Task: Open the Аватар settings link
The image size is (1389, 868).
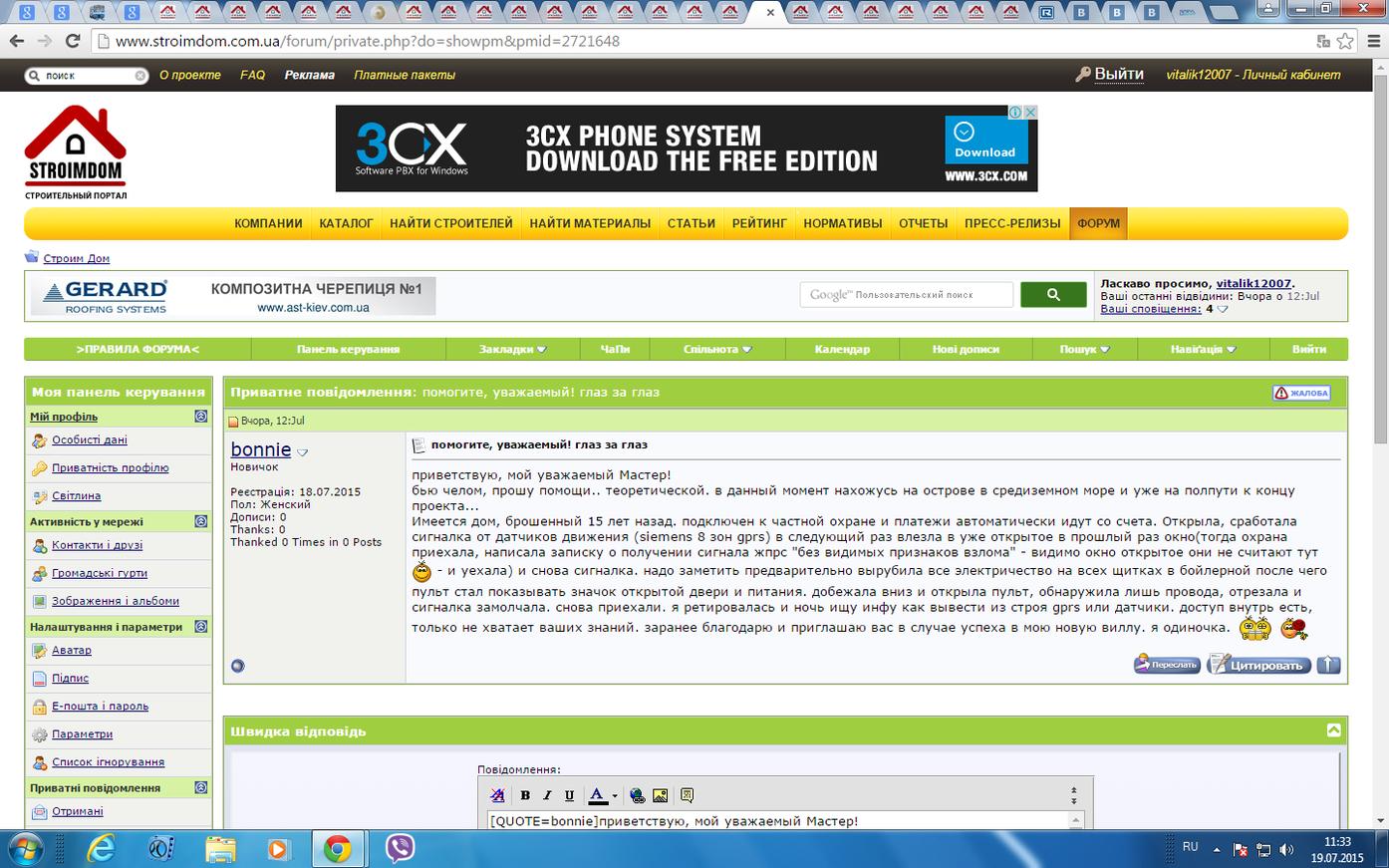Action: [x=72, y=650]
